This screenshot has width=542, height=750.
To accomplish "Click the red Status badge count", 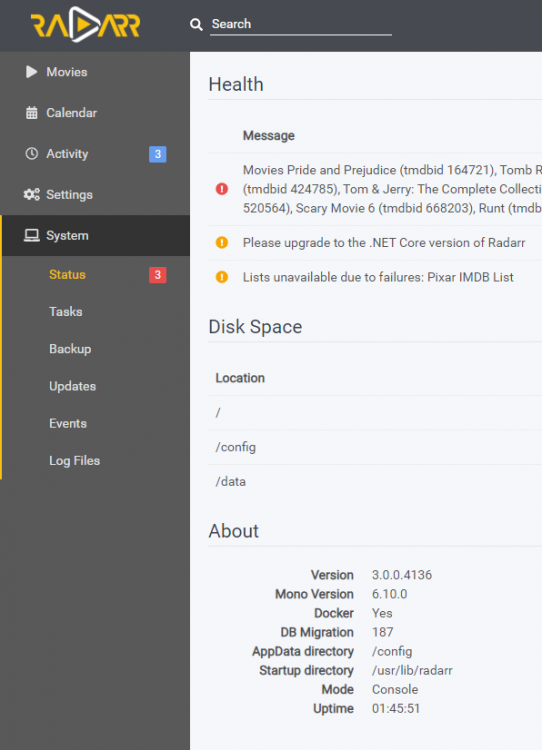I will point(158,275).
